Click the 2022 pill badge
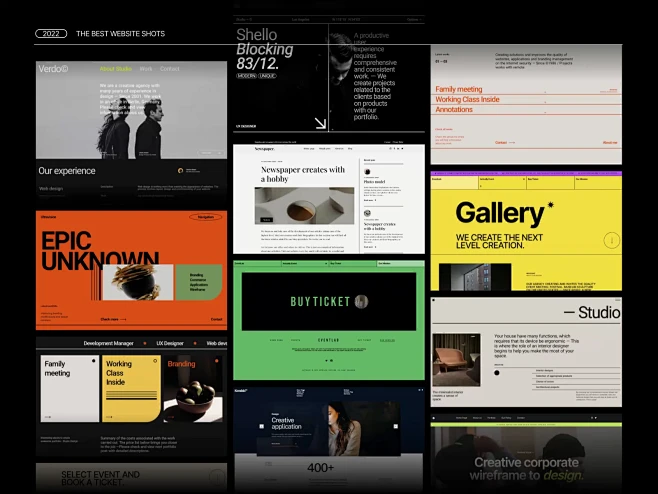Viewport: 658px width, 494px height. click(x=51, y=33)
